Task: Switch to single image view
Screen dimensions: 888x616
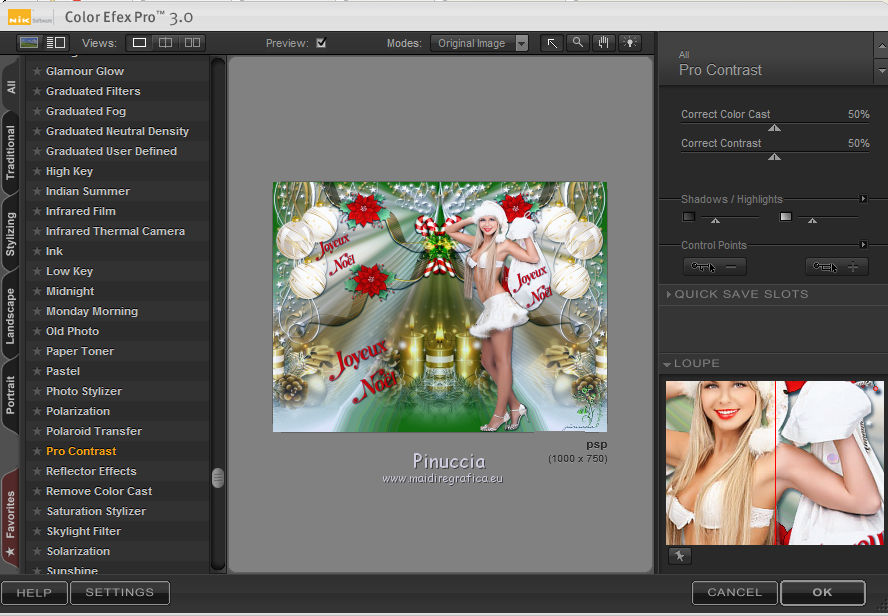Action: [x=139, y=43]
